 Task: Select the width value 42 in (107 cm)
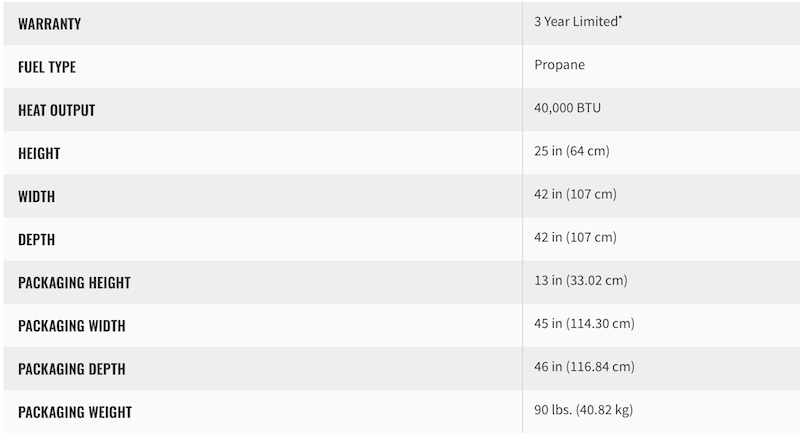pyautogui.click(x=576, y=194)
